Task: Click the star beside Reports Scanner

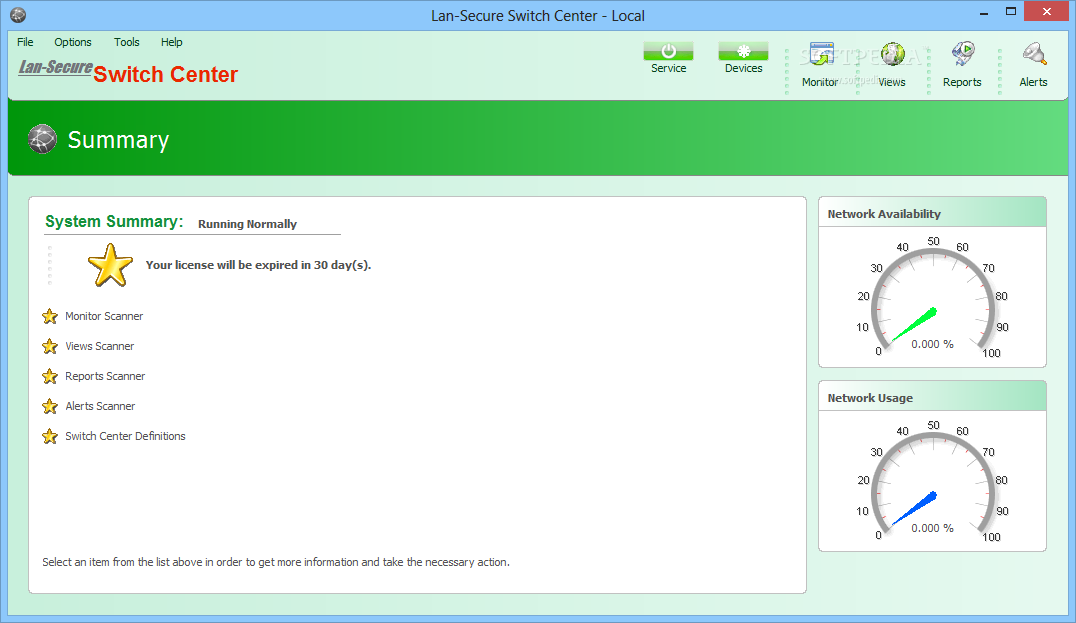Action: pyautogui.click(x=49, y=376)
